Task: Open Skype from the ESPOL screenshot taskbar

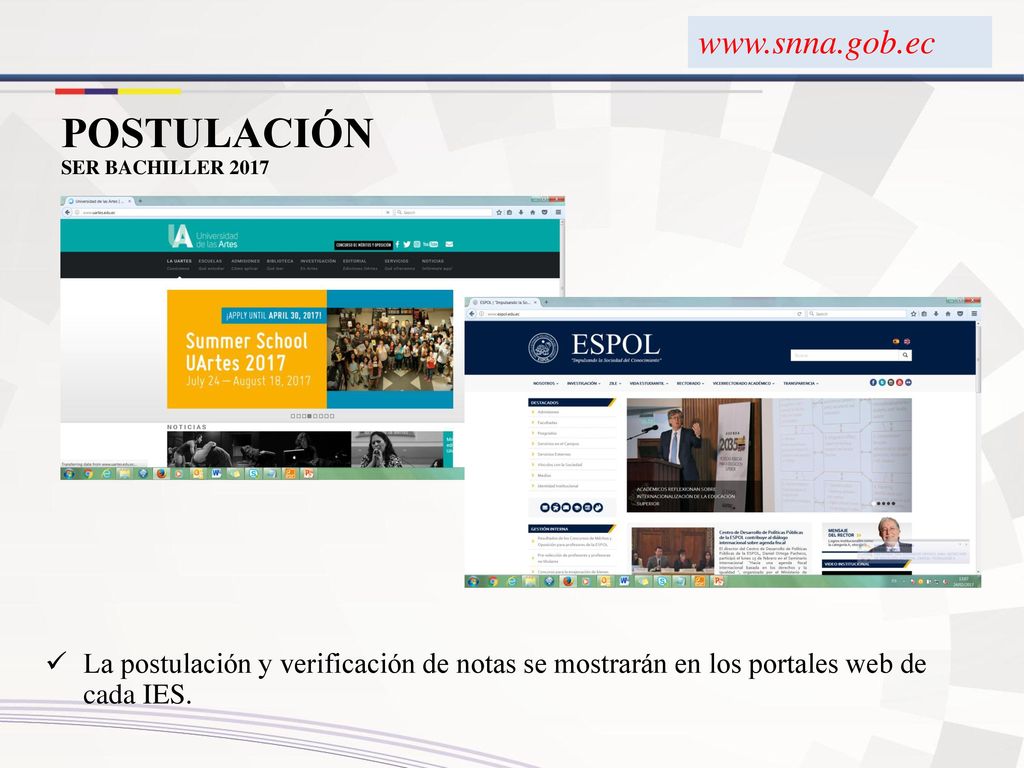Action: 662,581
